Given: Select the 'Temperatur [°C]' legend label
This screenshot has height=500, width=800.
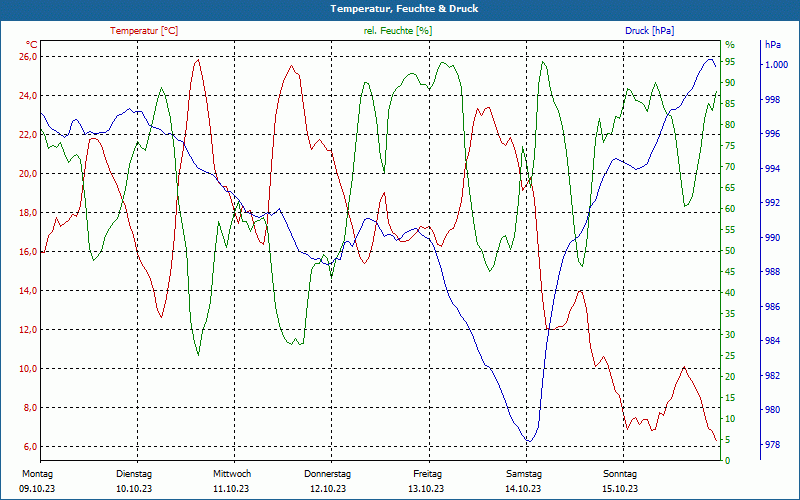Looking at the screenshot, I should [144, 31].
